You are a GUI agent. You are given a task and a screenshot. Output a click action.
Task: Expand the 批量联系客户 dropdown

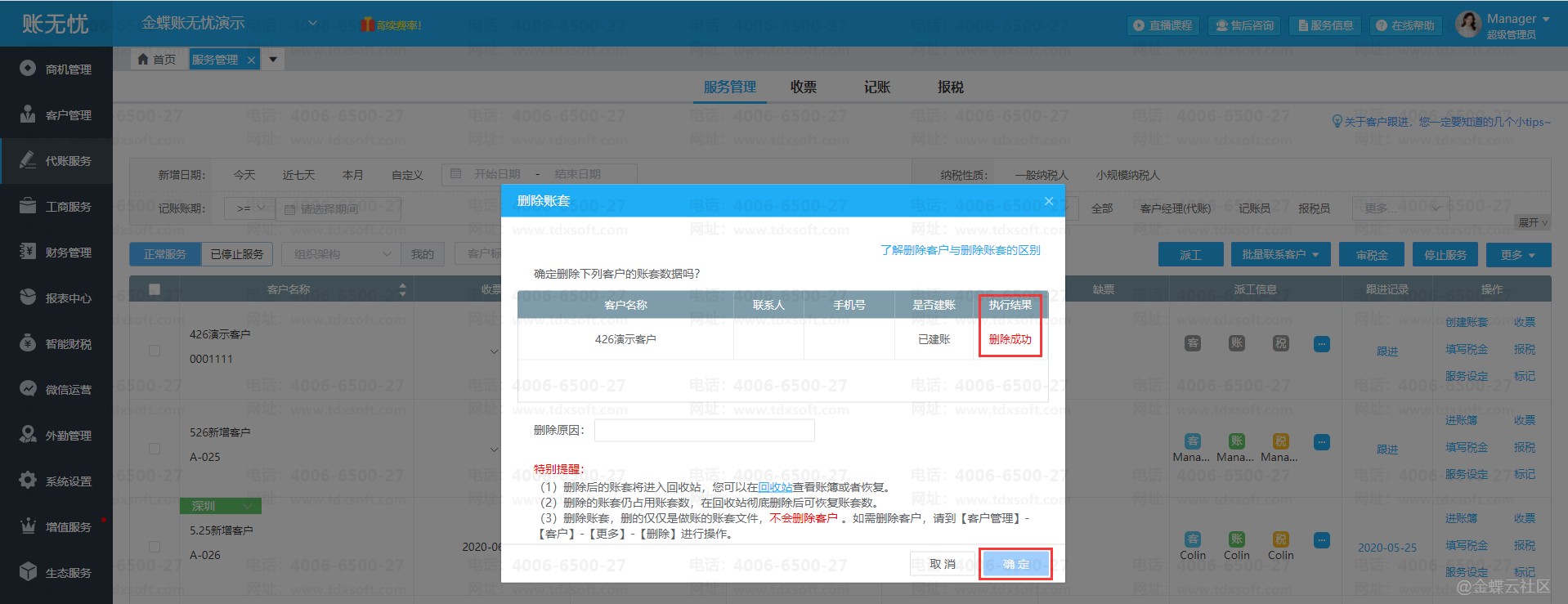[x=1280, y=255]
